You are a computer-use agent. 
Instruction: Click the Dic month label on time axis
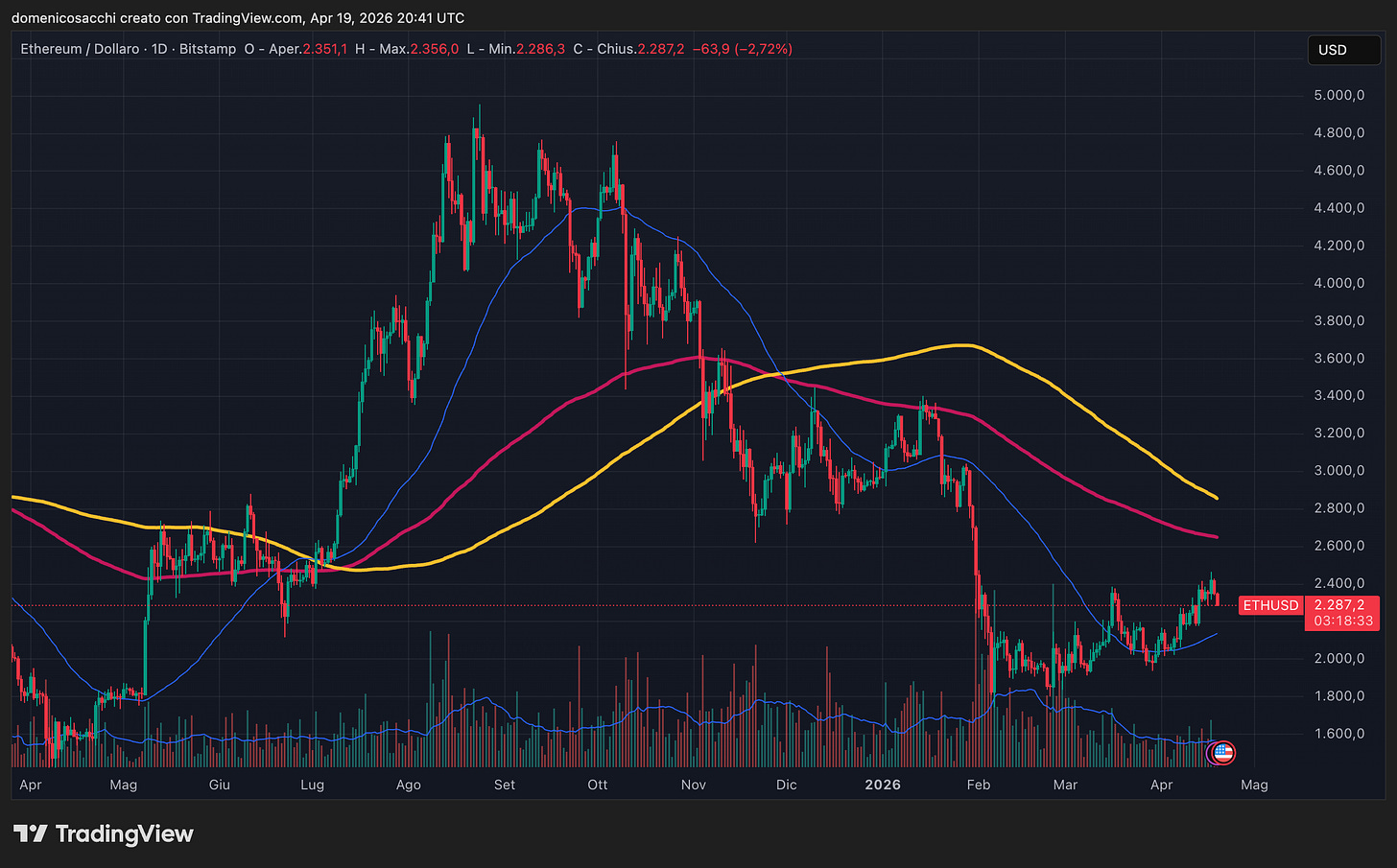786,785
